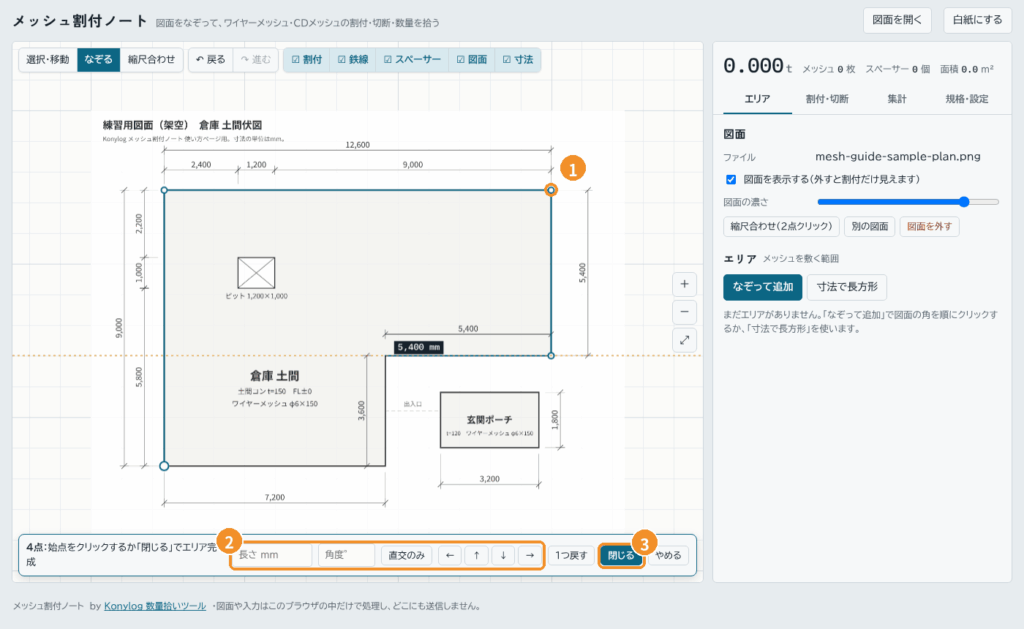This screenshot has height=629, width=1024.
Task: Toggle the 直交のみ button
Action: 406,555
